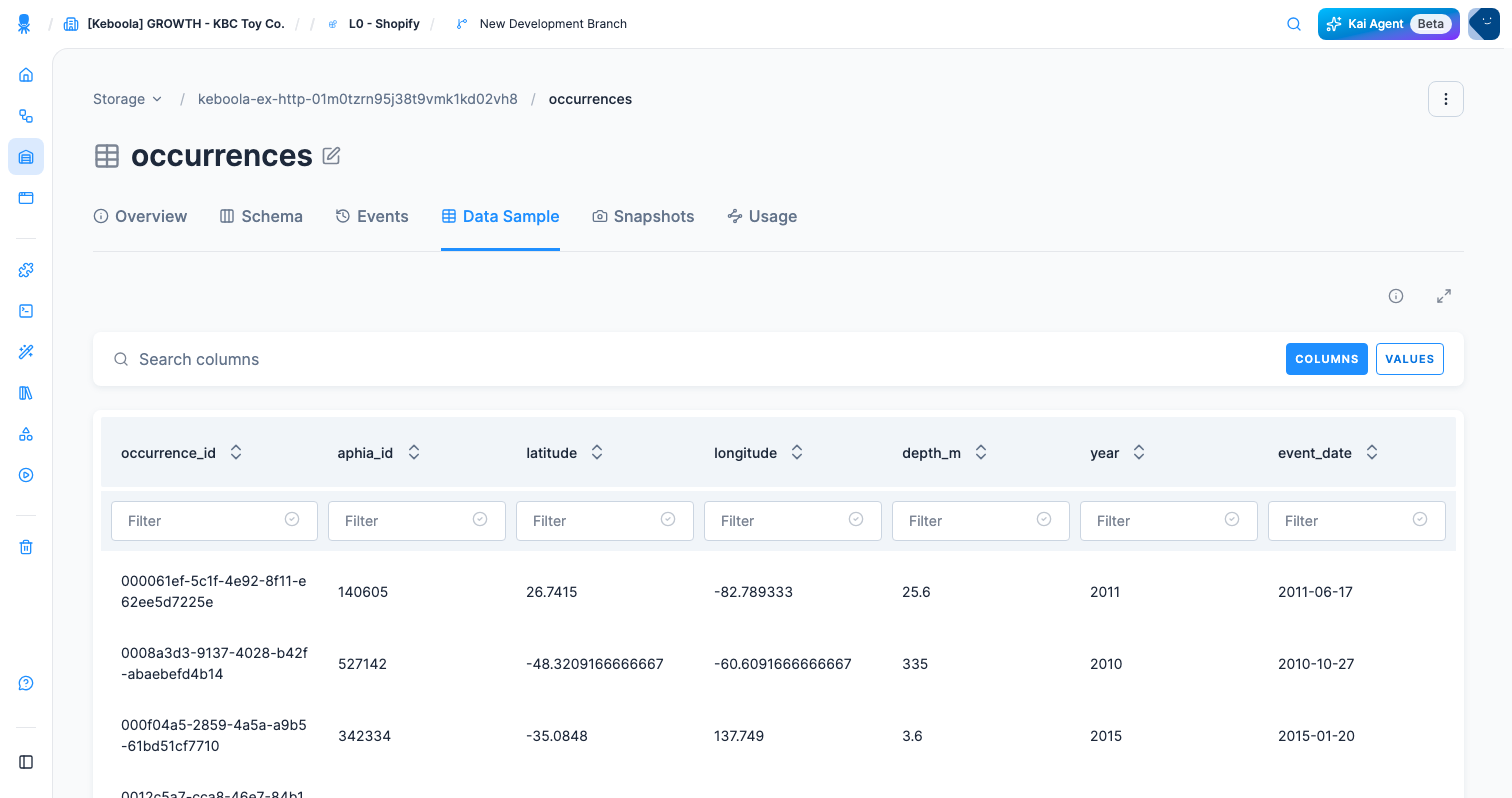Click the occurrence_id Filter input

(x=214, y=521)
